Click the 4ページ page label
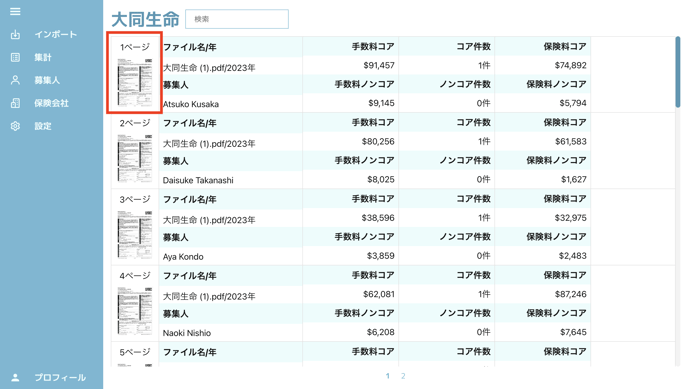This screenshot has width=688, height=389. tap(135, 276)
